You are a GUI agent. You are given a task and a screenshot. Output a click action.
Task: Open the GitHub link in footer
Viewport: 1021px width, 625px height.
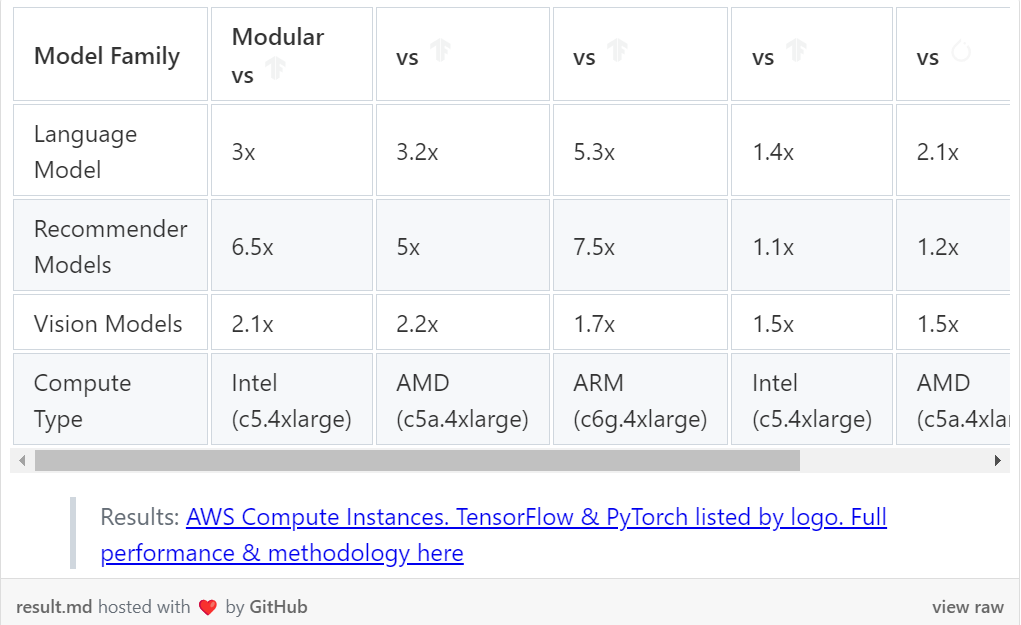(x=278, y=607)
